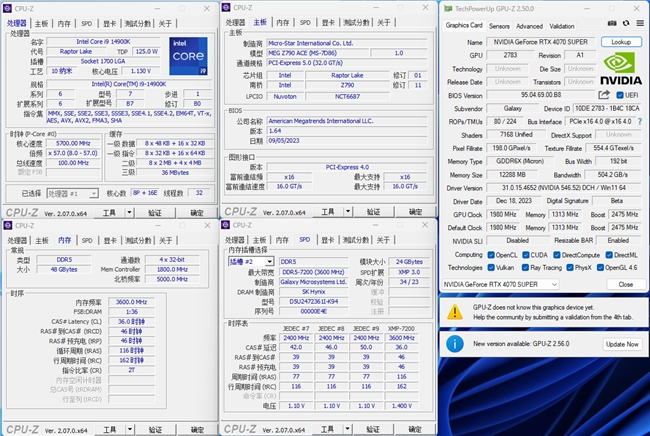Image resolution: width=650 pixels, height=436 pixels.
Task: Click the blue info icon in update notice
Action: coord(456,344)
